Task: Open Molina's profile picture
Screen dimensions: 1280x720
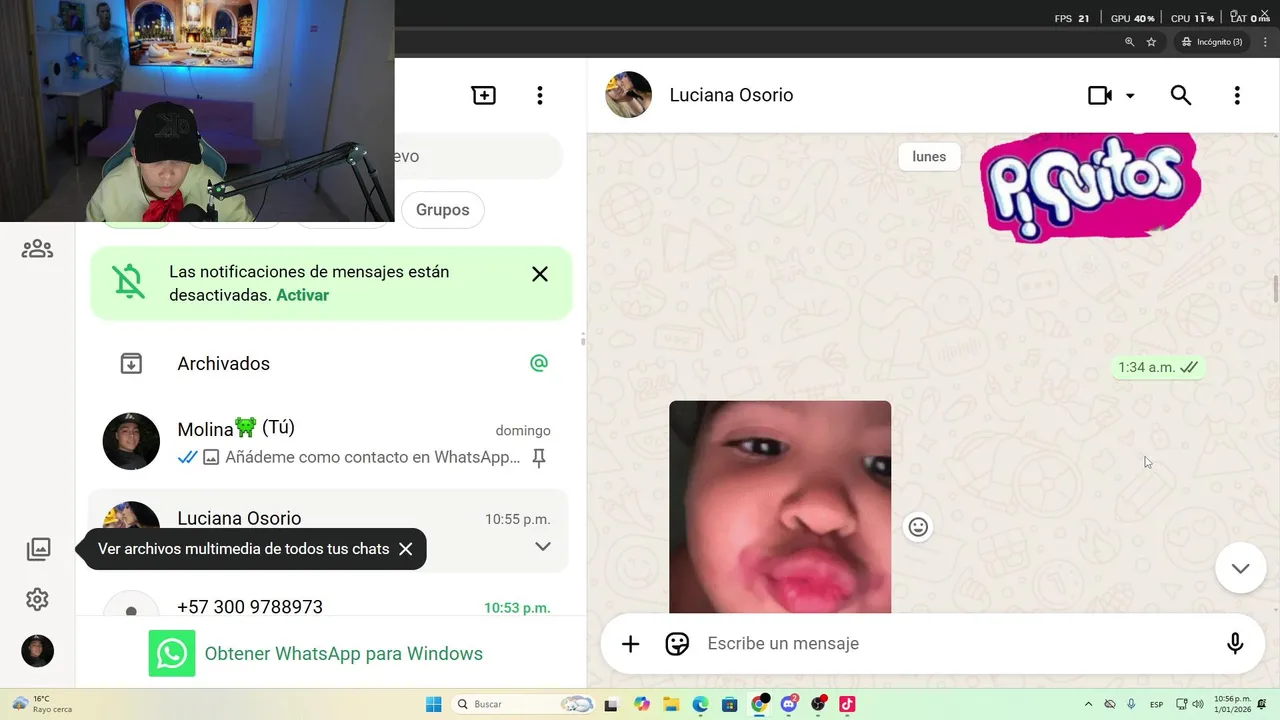Action: tap(131, 441)
